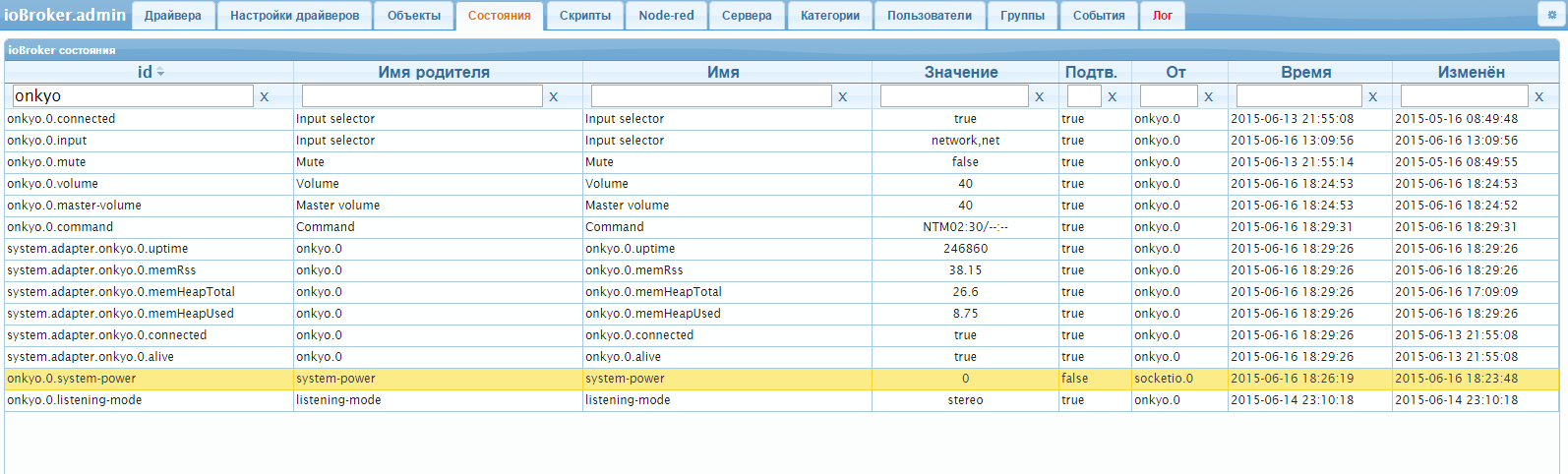This screenshot has height=474, width=1568.
Task: Clear the Изменён filter x icon
Action: 1538,96
